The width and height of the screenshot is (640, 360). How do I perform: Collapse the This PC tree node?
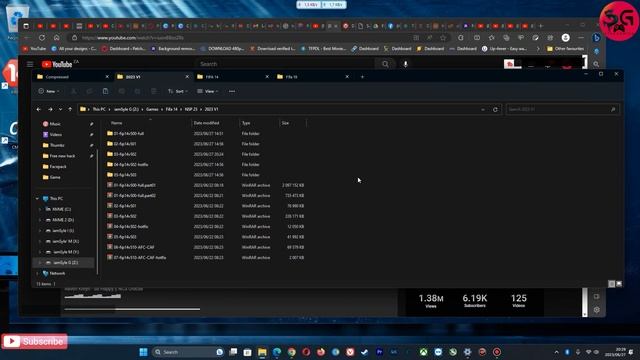point(37,199)
